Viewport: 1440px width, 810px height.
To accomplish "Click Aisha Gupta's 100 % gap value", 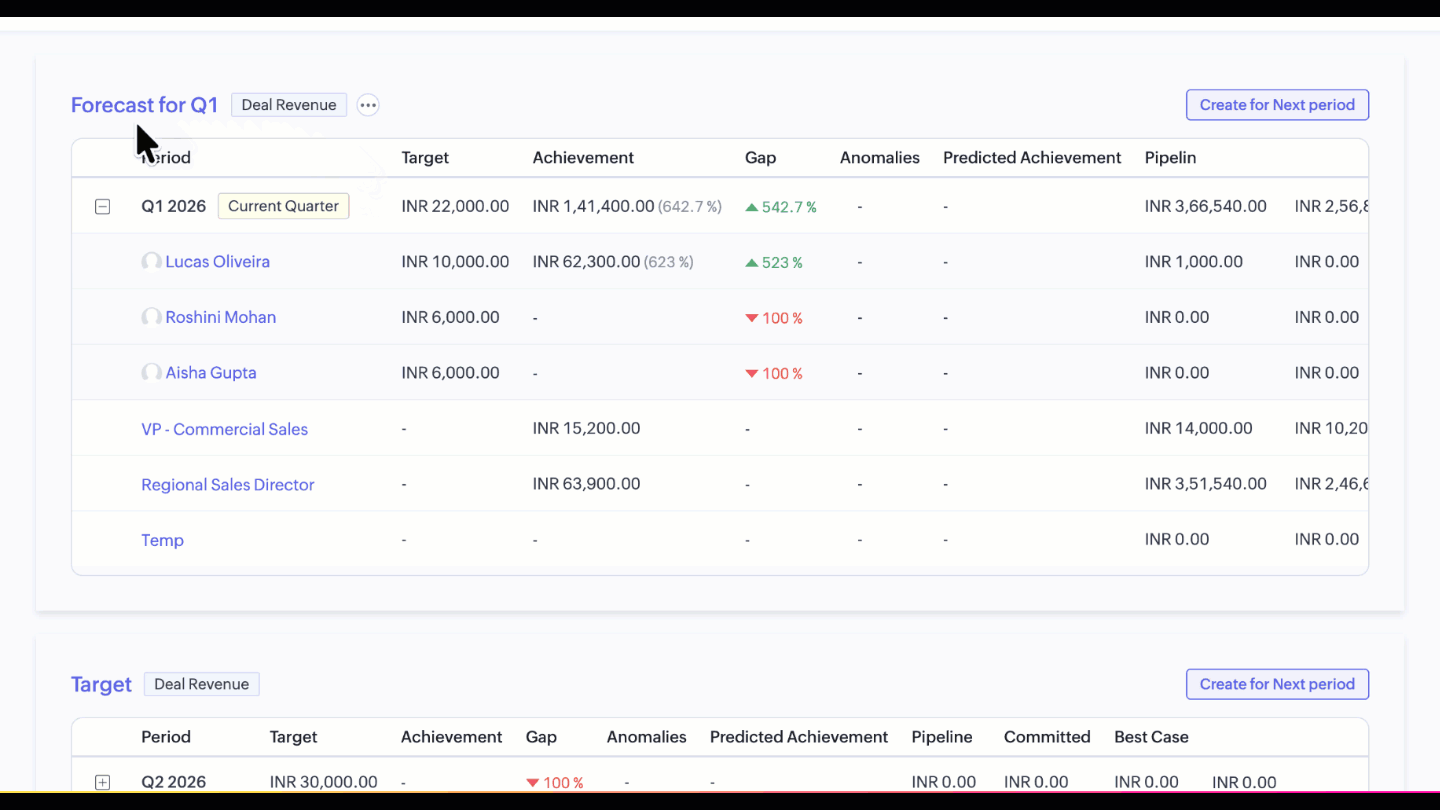I will [774, 373].
